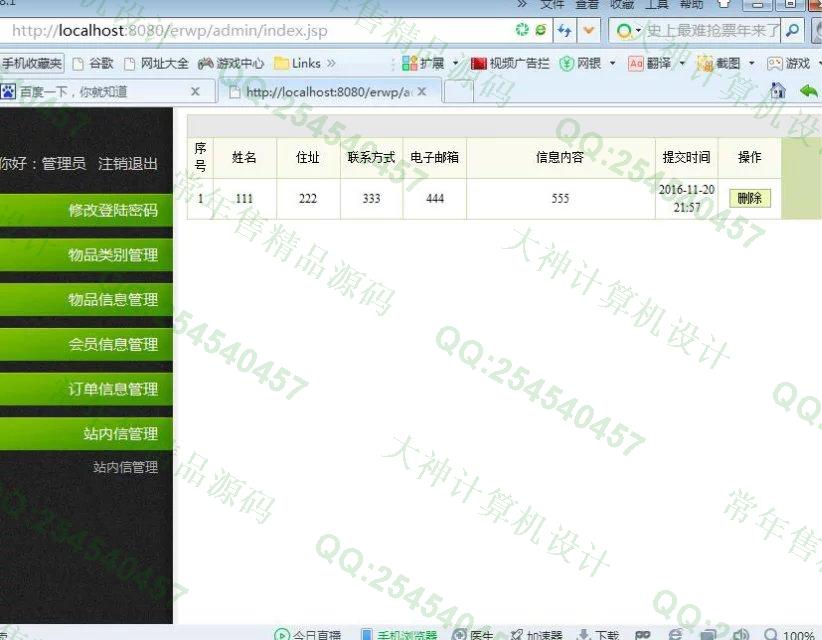Click the 信息内容 column header

pyautogui.click(x=560, y=157)
